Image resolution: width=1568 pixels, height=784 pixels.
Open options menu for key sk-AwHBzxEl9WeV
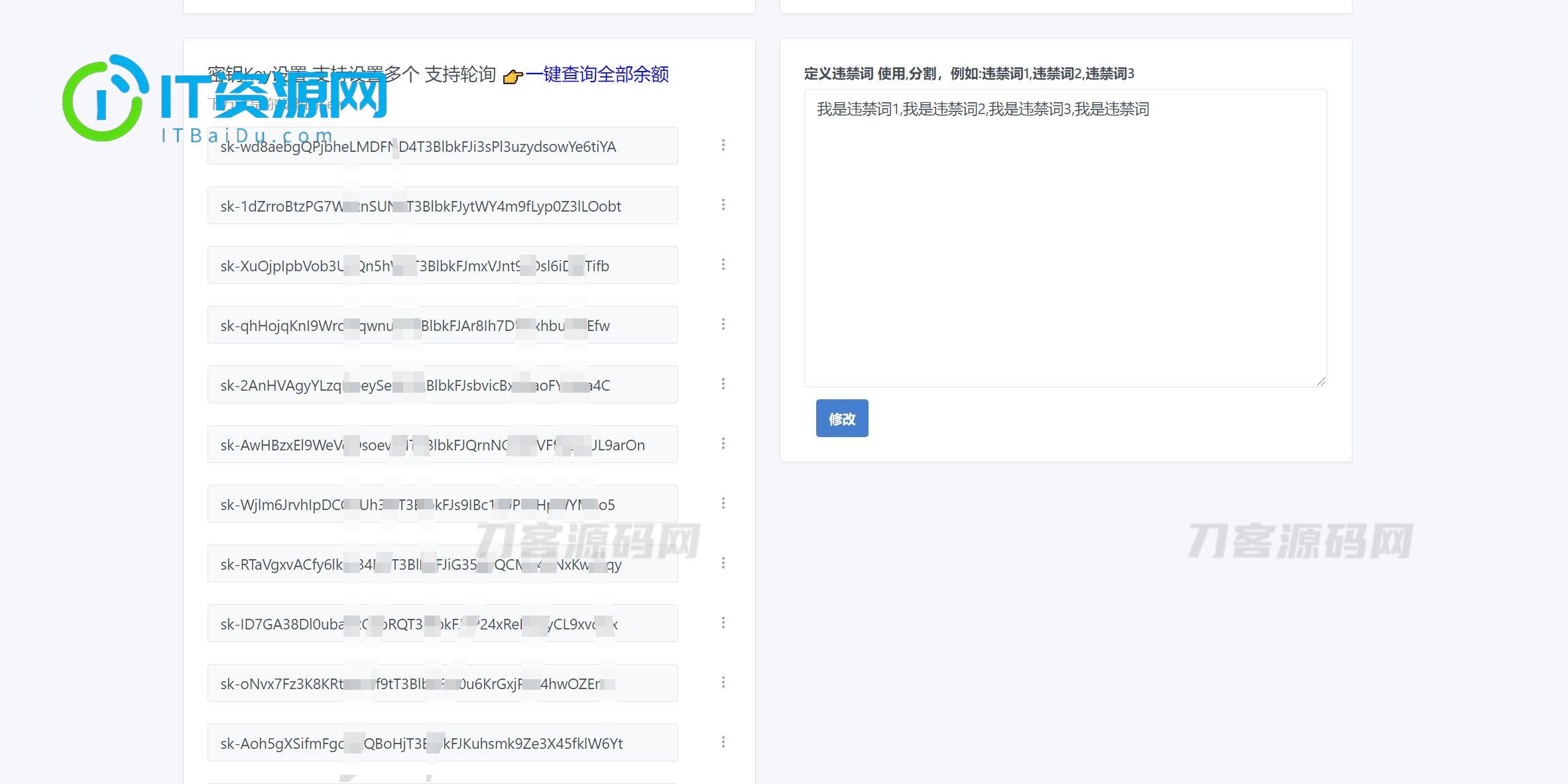click(x=723, y=444)
